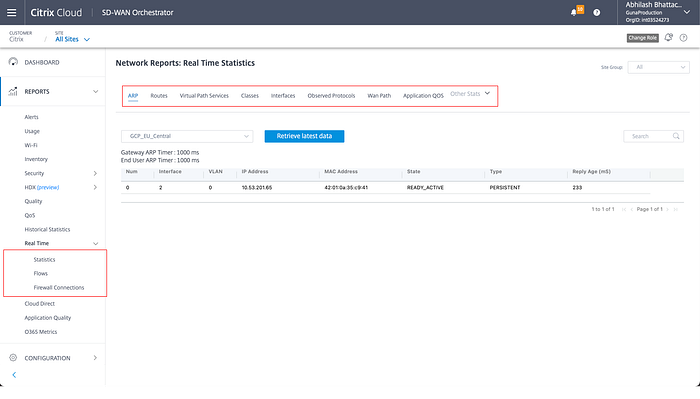Select Statistics under Real Time

tap(44, 259)
